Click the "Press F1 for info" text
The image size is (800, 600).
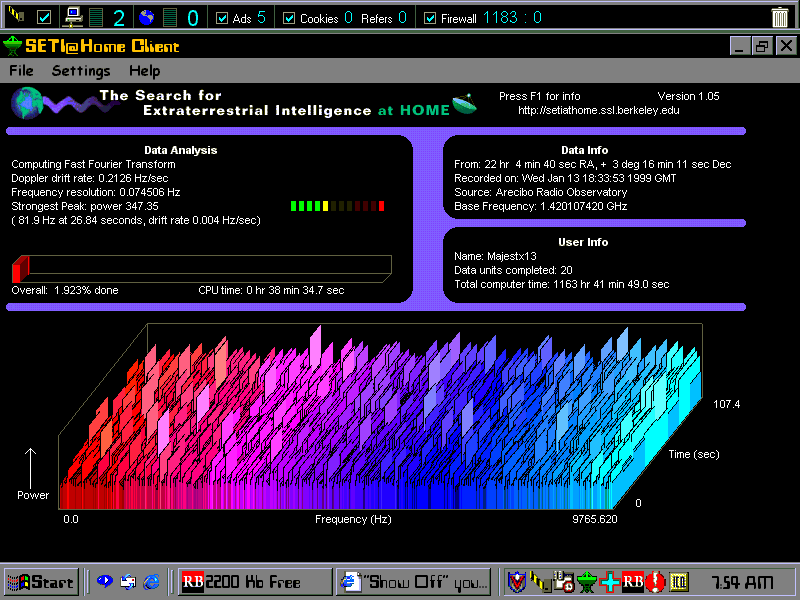click(x=540, y=96)
